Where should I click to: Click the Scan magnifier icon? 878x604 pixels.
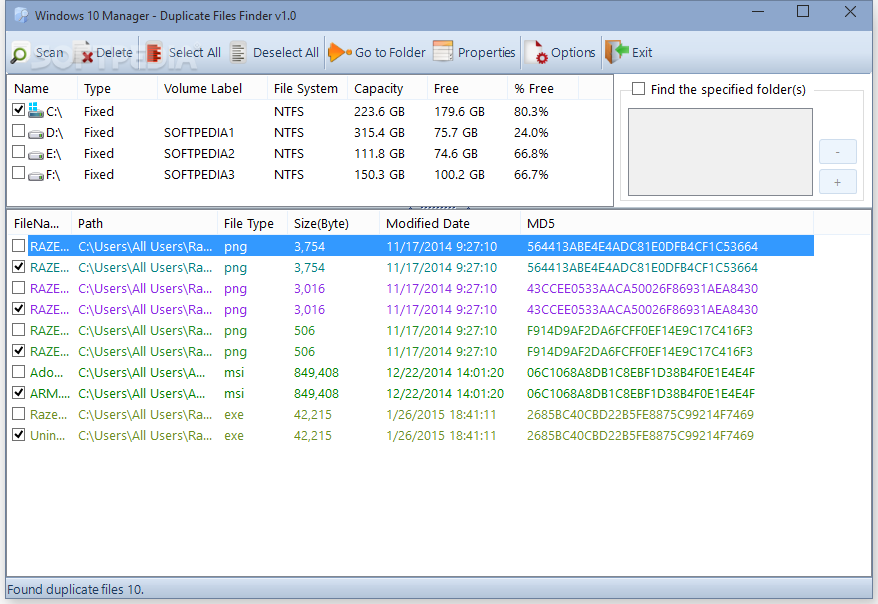coord(19,54)
